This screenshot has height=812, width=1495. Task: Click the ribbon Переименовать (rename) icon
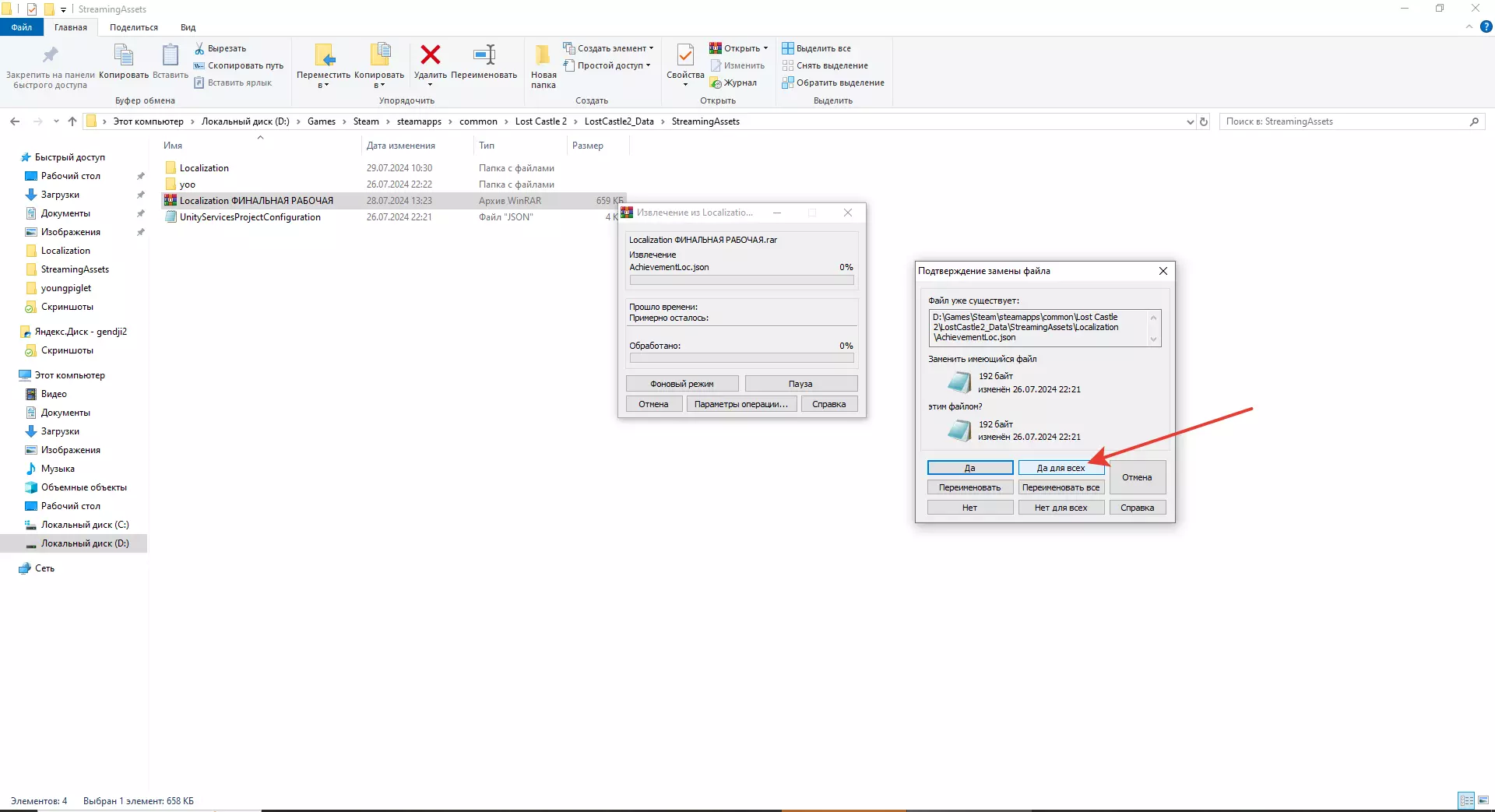click(x=484, y=54)
